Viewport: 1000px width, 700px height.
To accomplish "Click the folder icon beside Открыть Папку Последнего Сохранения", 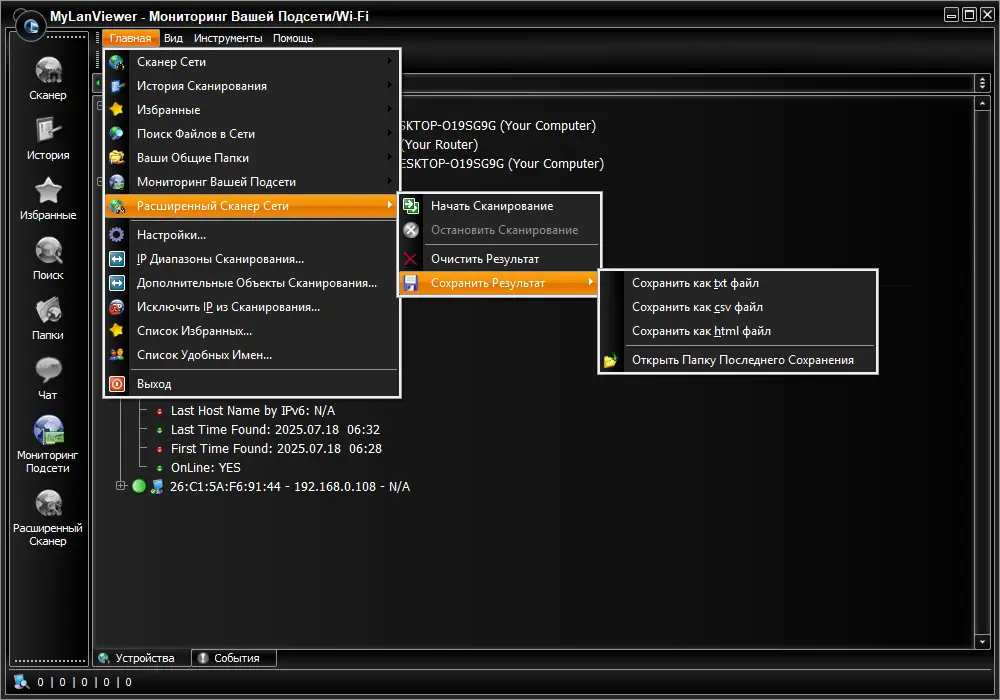I will [x=610, y=360].
